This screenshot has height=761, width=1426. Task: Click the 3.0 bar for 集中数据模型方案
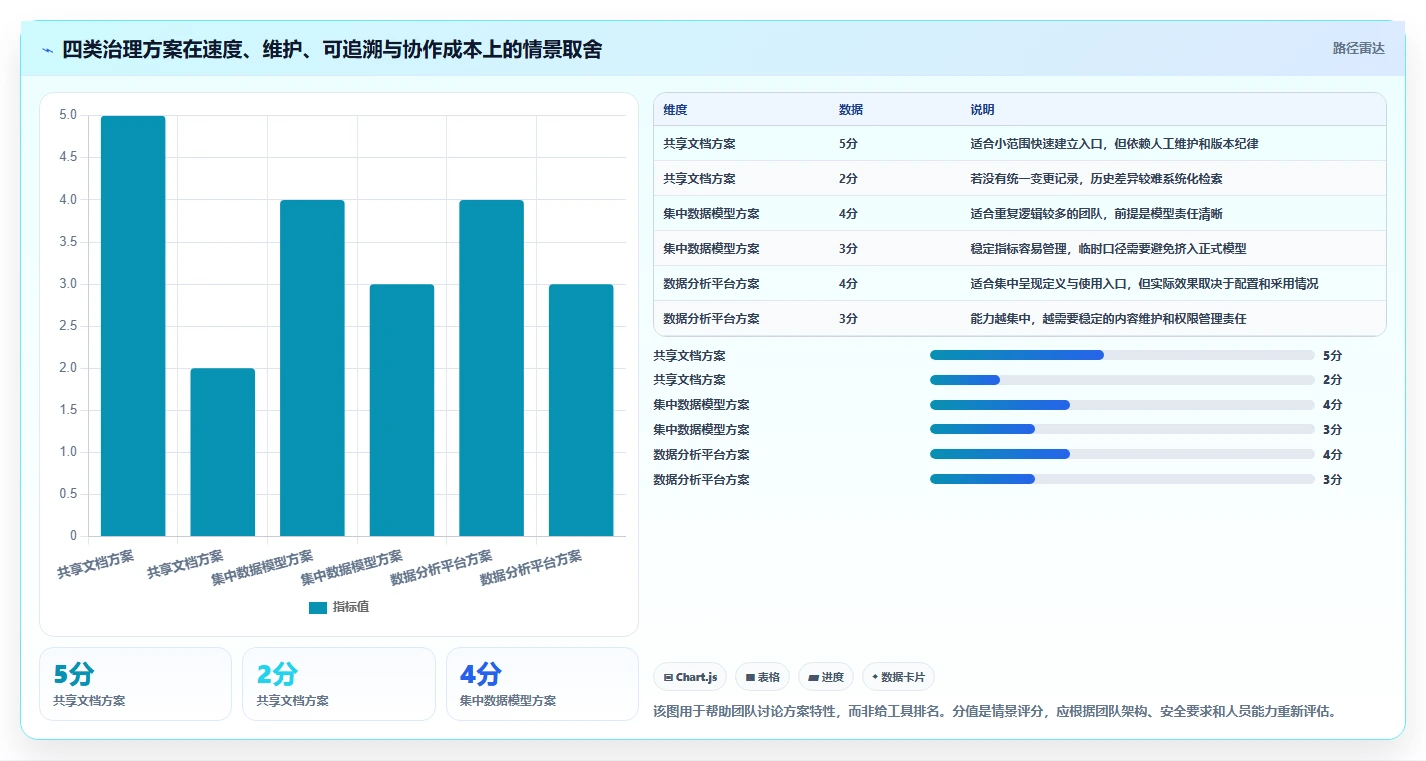point(402,410)
